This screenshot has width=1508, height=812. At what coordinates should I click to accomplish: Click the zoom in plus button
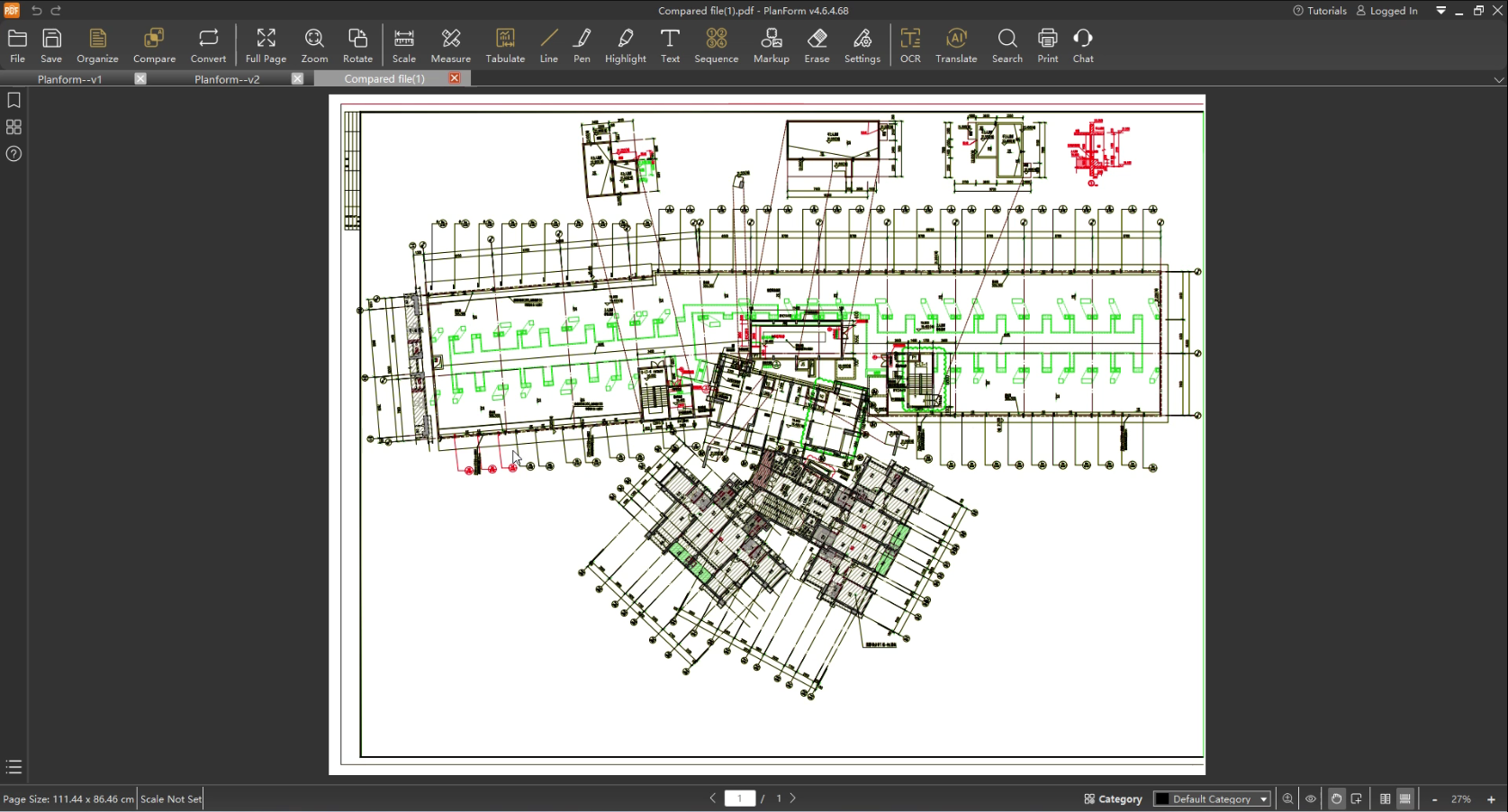pos(1491,798)
